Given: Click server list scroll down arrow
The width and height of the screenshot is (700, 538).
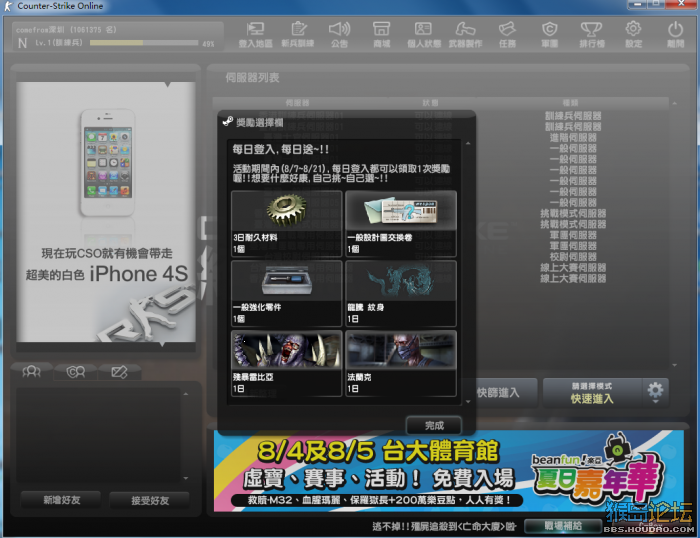Looking at the screenshot, I should click(675, 365).
